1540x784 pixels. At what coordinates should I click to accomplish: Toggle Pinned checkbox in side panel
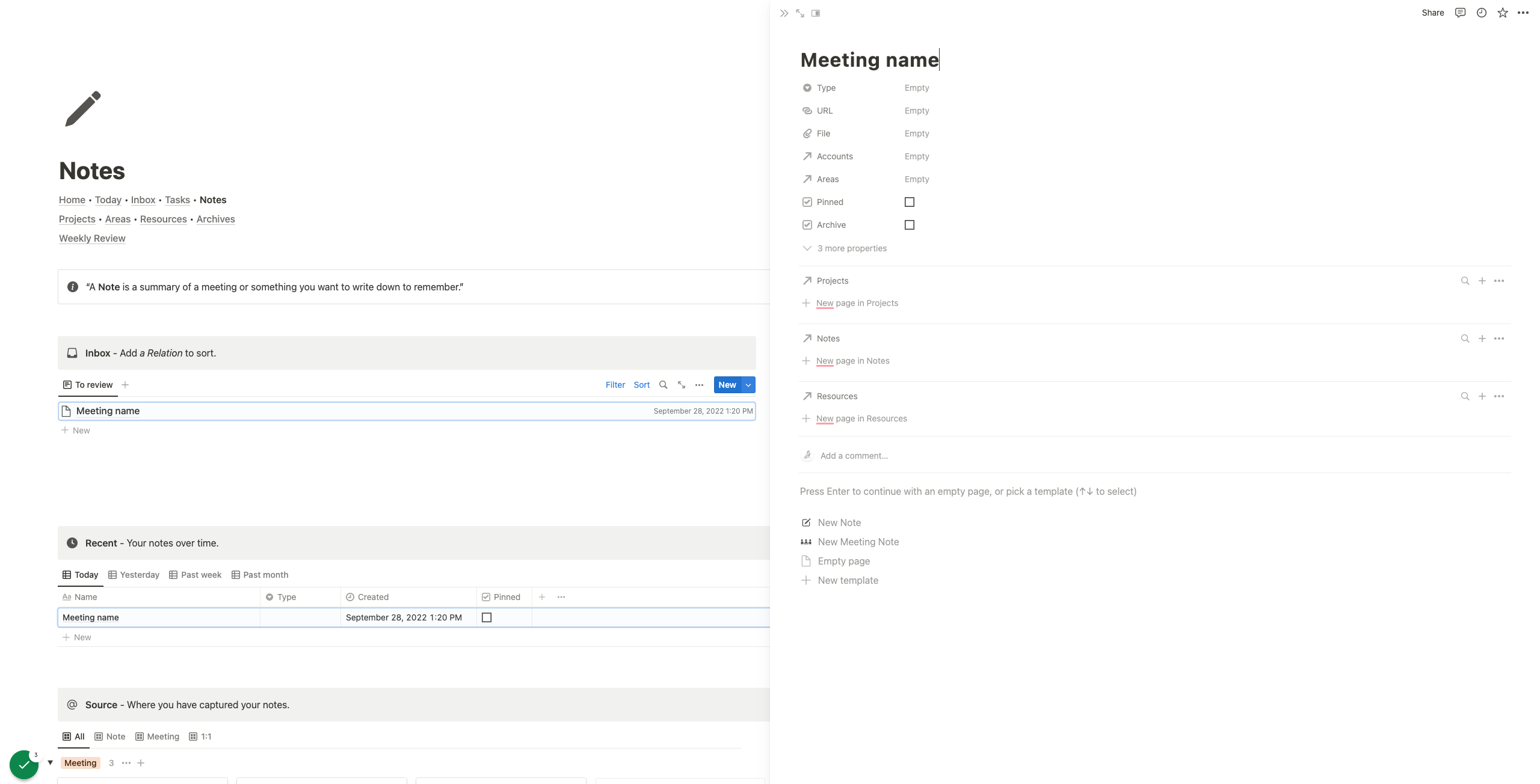pyautogui.click(x=910, y=202)
